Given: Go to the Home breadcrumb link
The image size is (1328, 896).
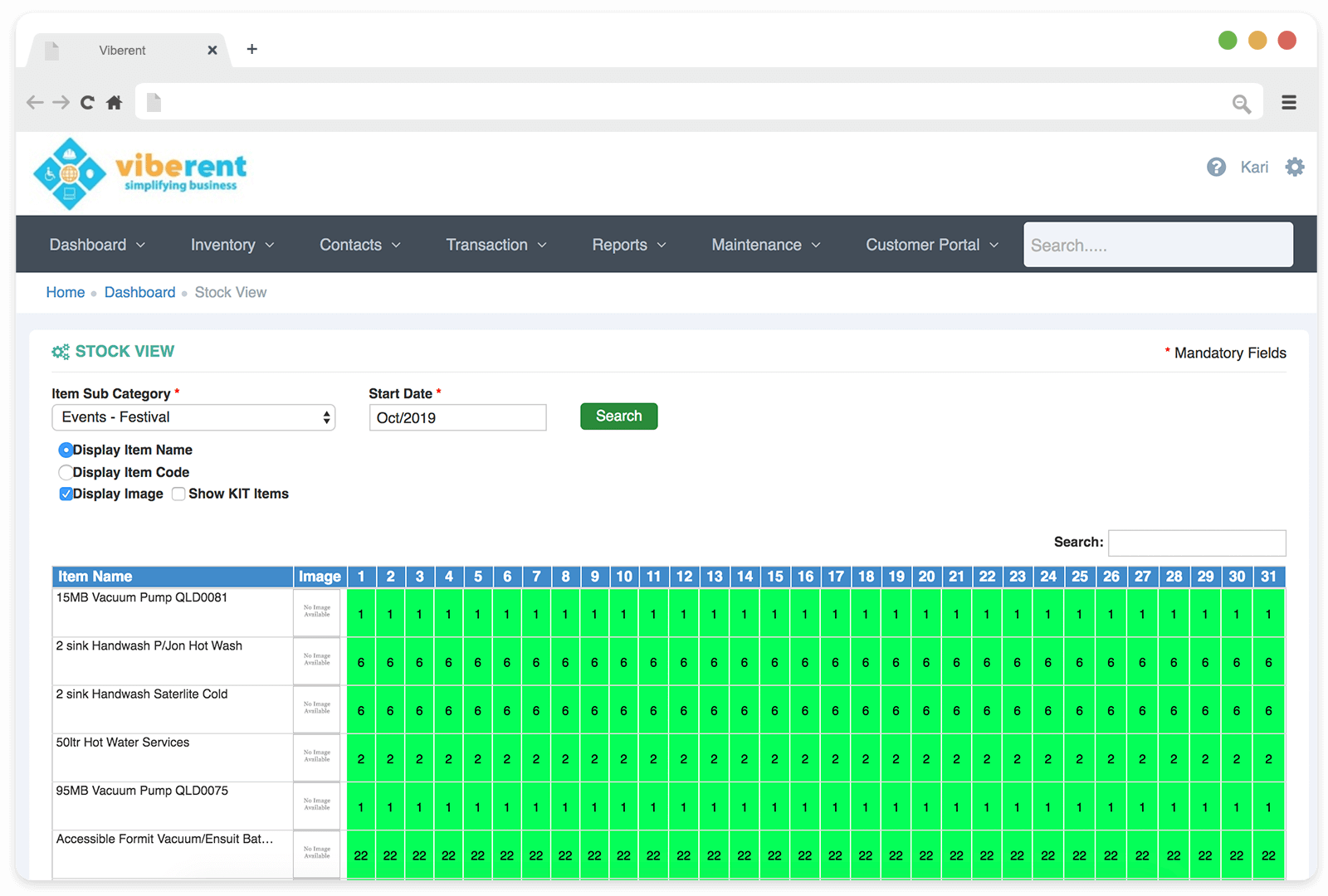Looking at the screenshot, I should click(66, 292).
